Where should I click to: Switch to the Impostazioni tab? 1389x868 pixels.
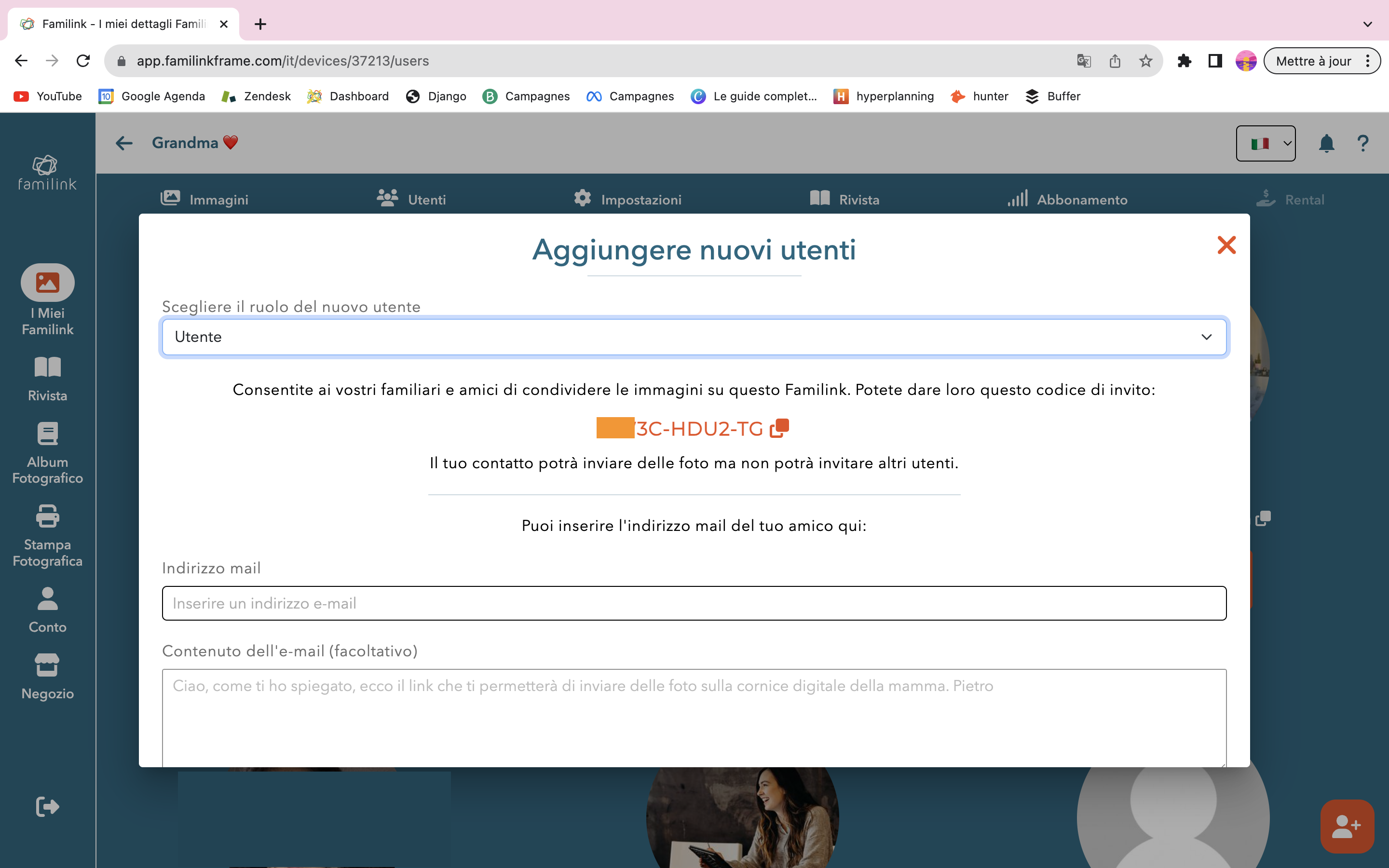(x=627, y=199)
